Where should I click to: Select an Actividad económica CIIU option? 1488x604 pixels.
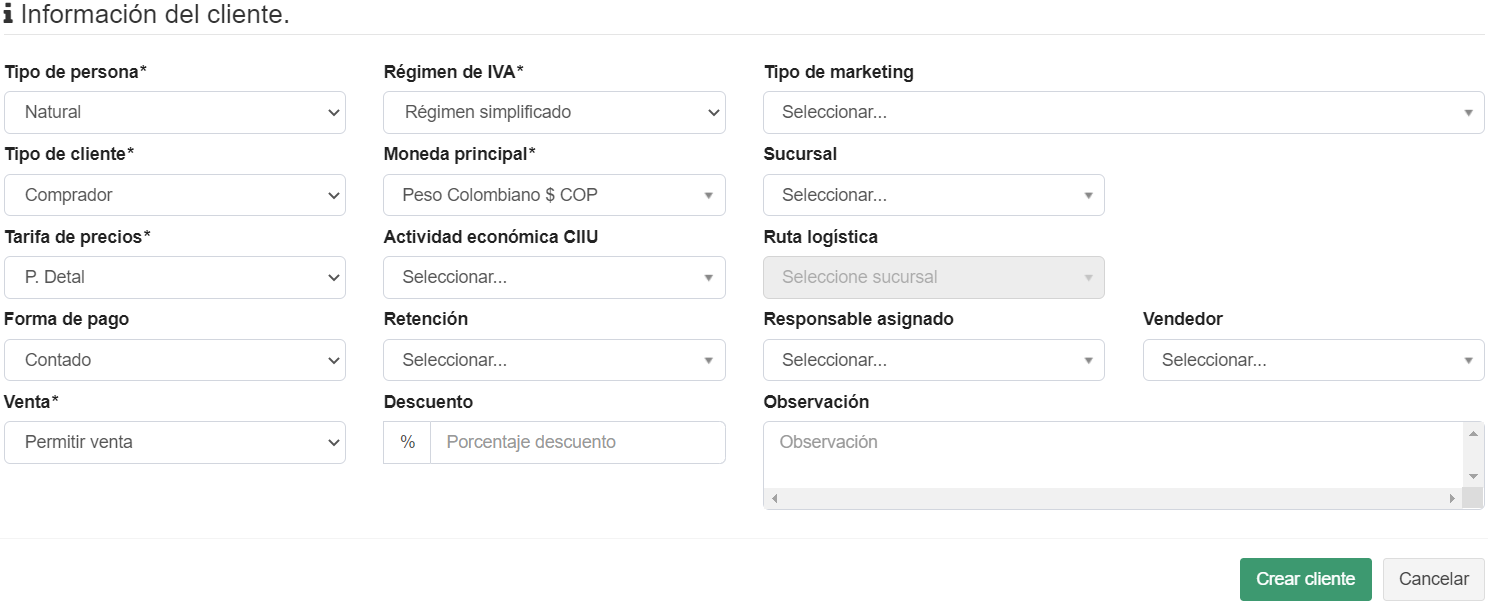554,277
